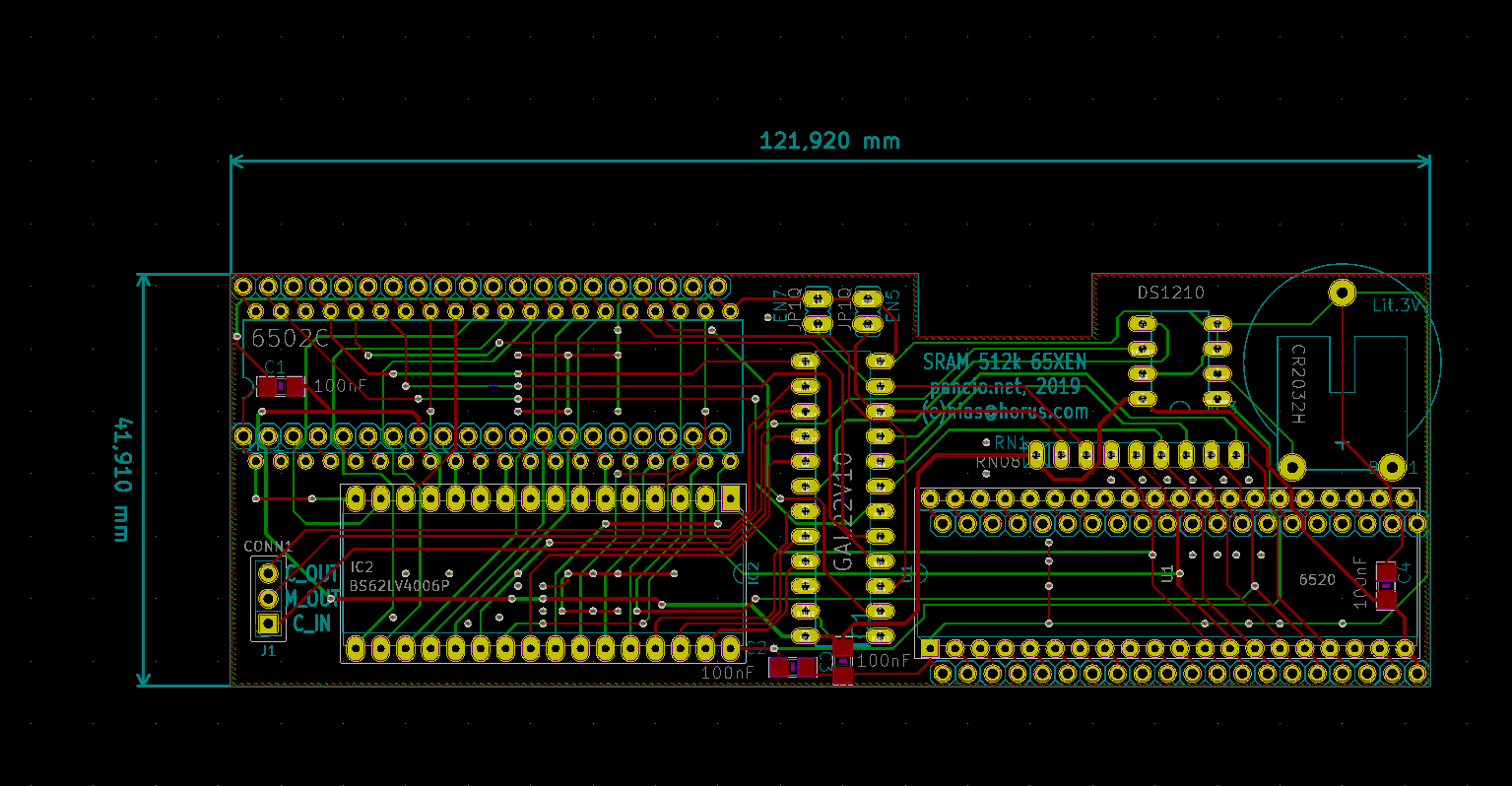Select the C4 capacitor near 6520
The height and width of the screenshot is (786, 1512).
click(x=1386, y=586)
